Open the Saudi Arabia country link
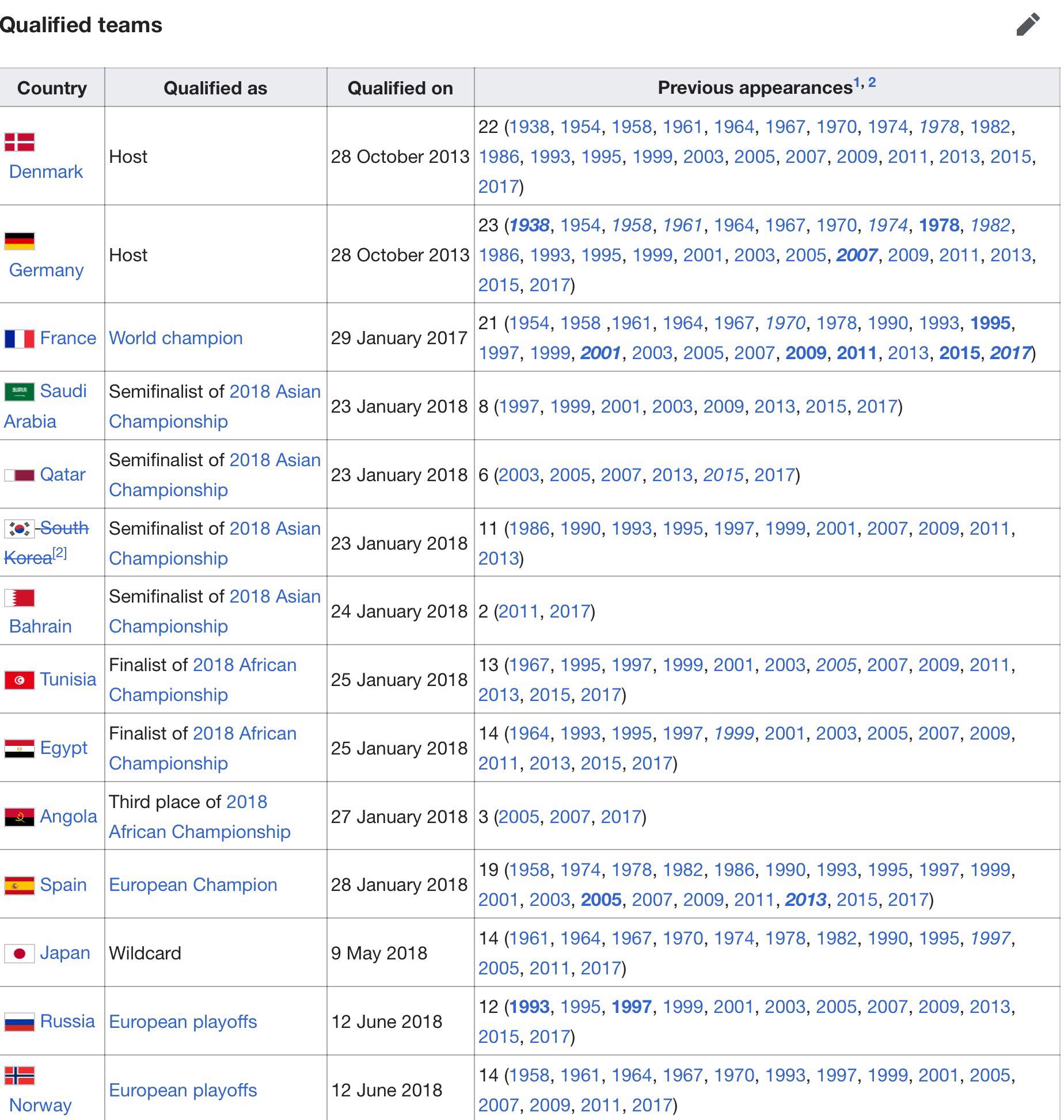1064x1120 pixels. point(45,406)
